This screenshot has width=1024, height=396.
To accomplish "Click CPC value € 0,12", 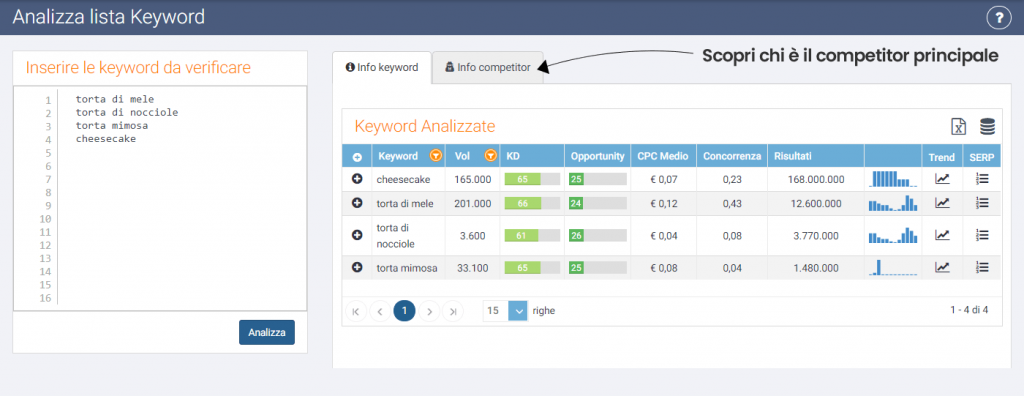I will pos(664,203).
